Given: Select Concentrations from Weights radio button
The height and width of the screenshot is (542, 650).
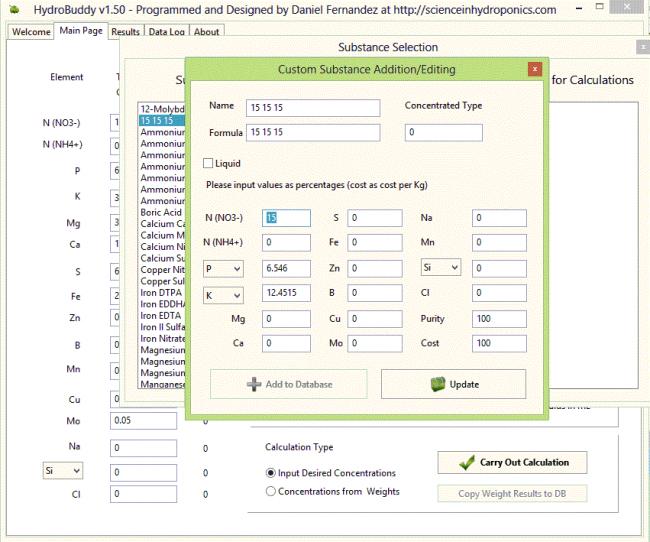Looking at the screenshot, I should coord(271,491).
